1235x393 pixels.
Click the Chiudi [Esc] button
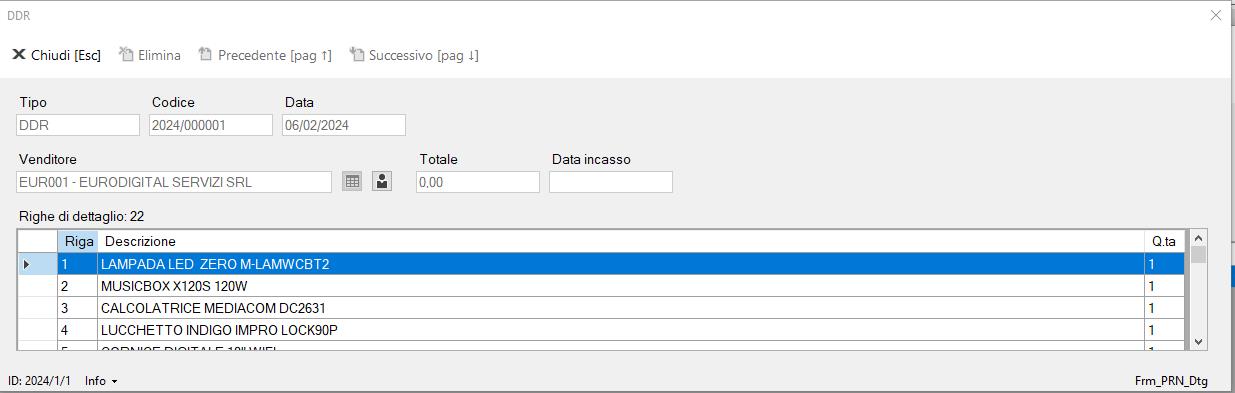[56, 55]
